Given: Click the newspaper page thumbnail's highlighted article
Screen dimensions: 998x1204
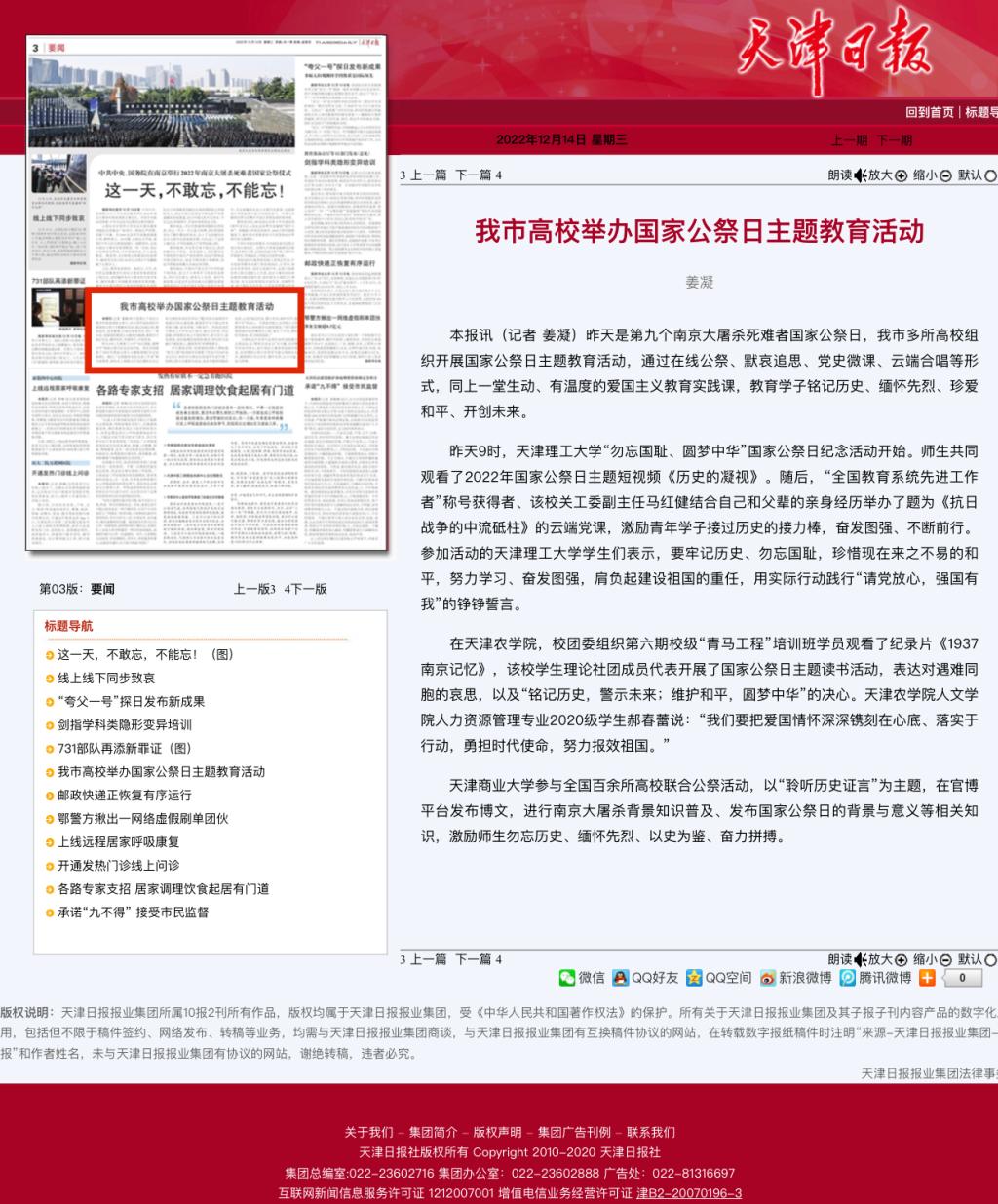Looking at the screenshot, I should [x=197, y=330].
